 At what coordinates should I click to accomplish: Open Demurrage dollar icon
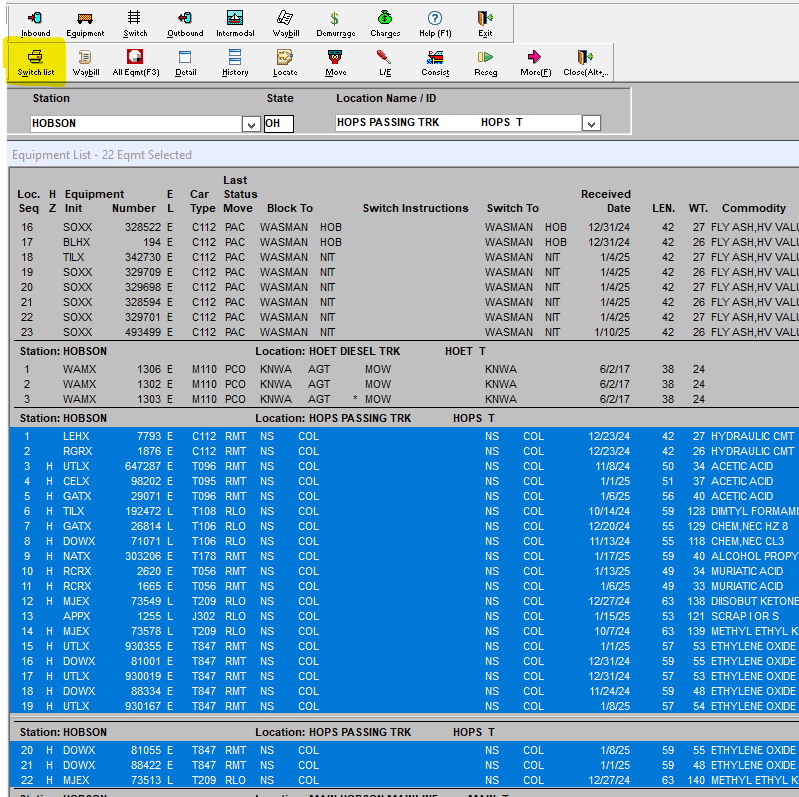(x=335, y=24)
